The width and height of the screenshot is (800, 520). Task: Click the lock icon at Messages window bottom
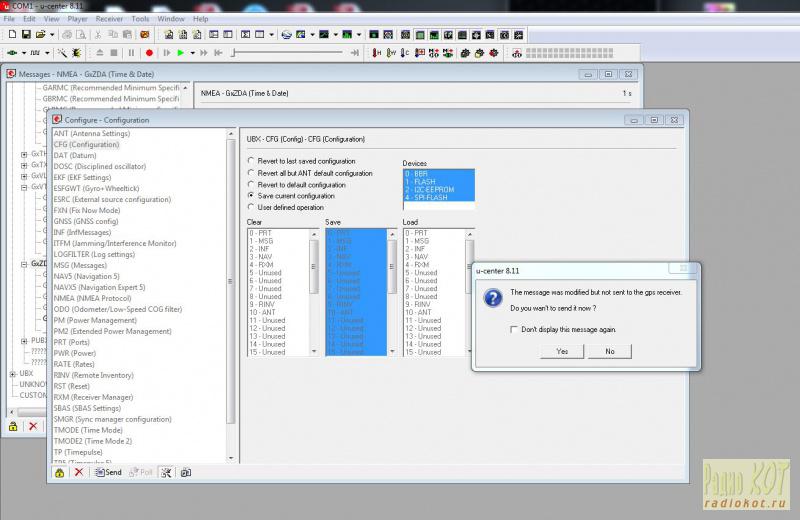[x=13, y=426]
